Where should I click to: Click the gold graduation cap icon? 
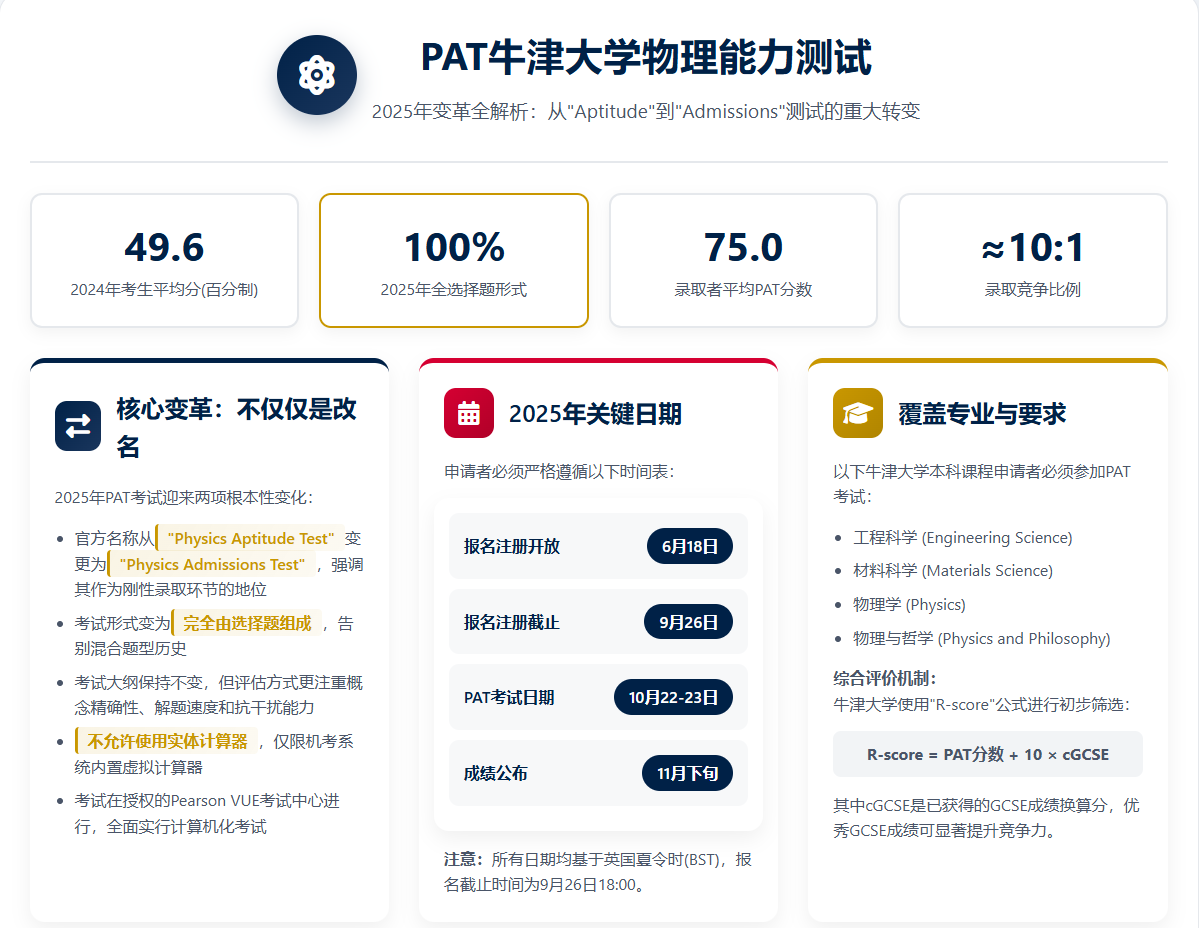pos(857,413)
